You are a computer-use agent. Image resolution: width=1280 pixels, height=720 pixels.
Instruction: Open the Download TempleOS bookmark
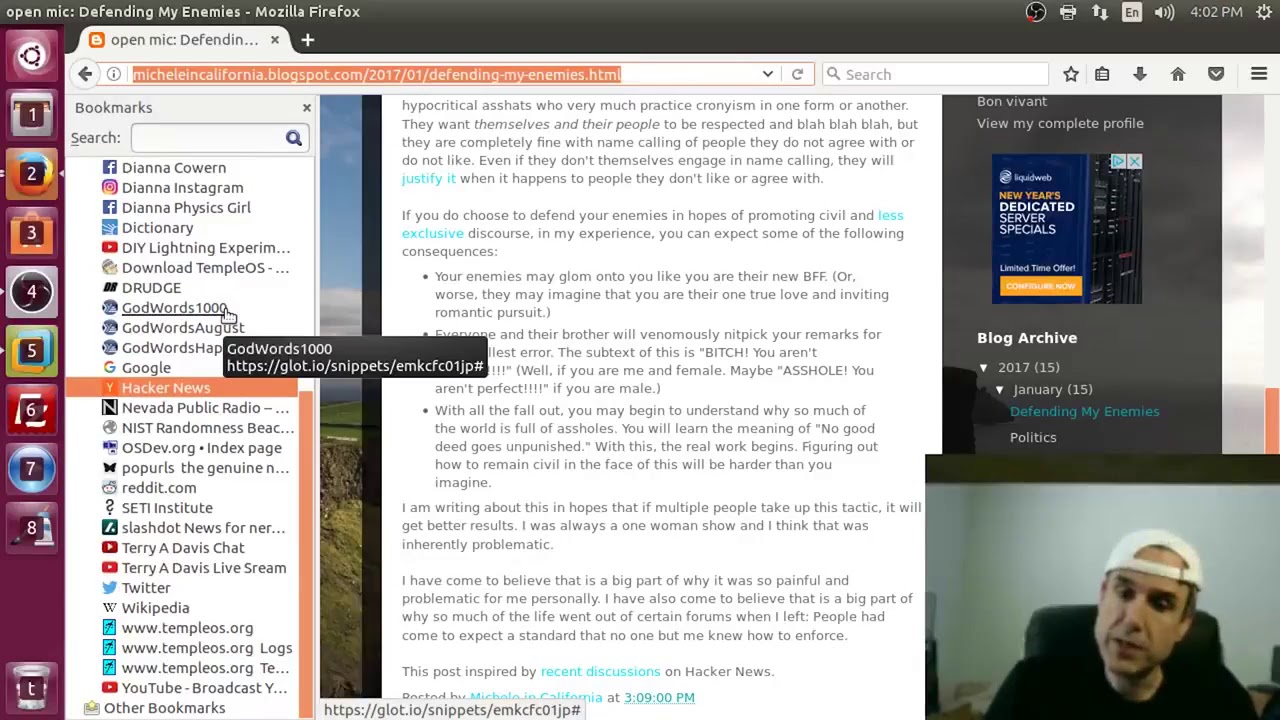coord(205,267)
